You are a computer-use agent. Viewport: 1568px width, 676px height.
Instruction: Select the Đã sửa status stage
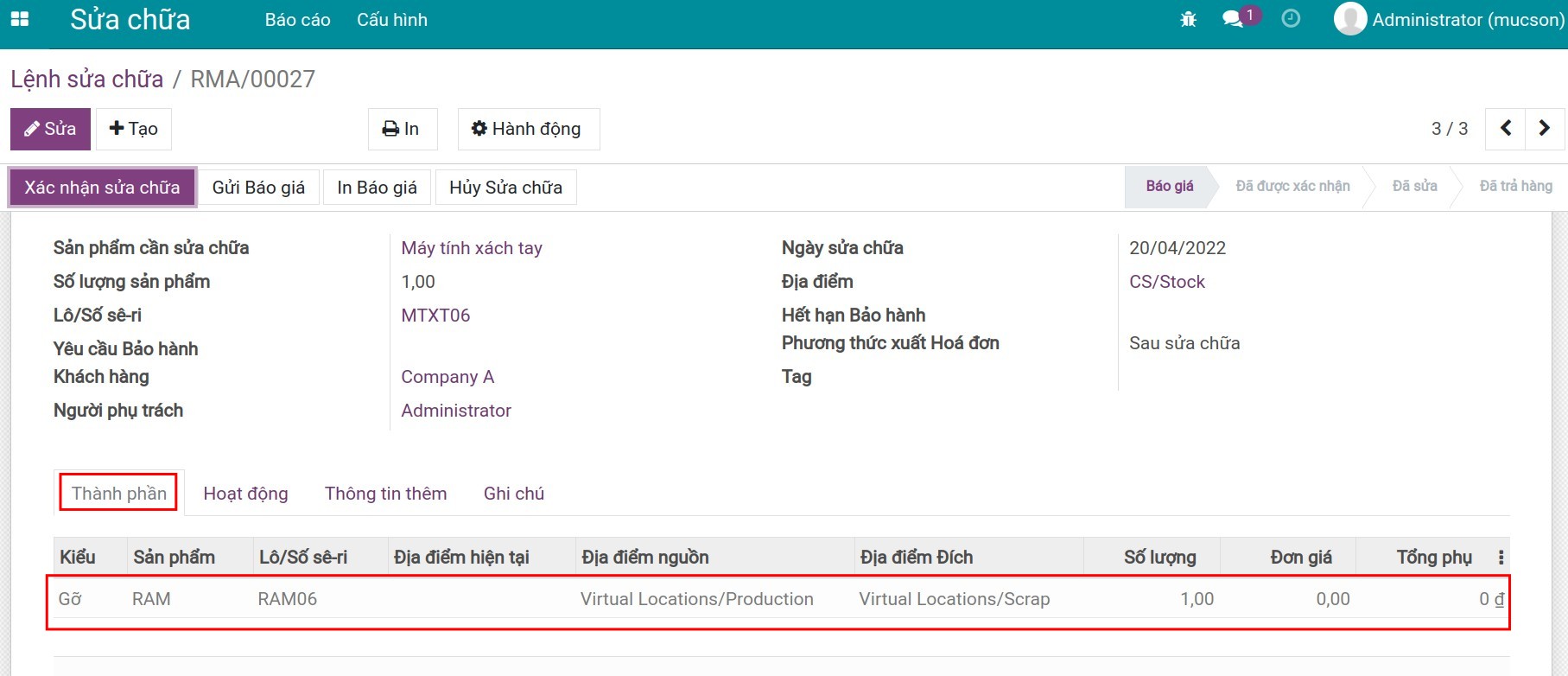[1415, 187]
